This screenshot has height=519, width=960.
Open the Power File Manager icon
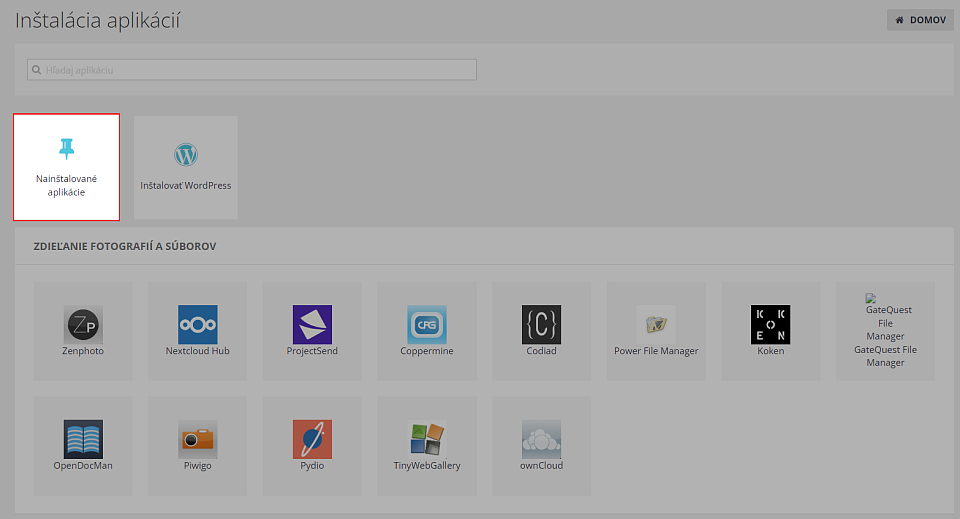(656, 324)
